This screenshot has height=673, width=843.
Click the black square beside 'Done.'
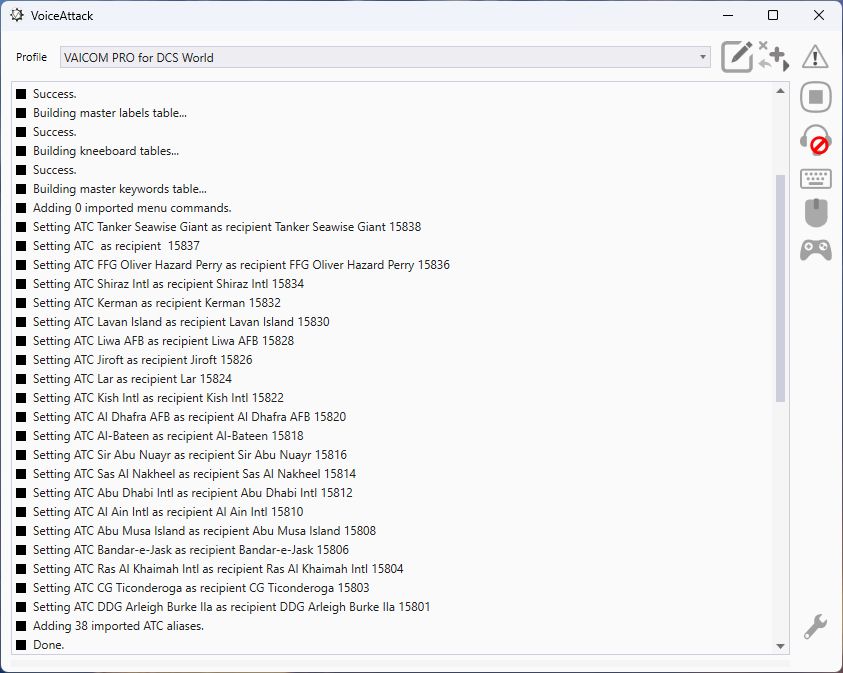[21, 645]
